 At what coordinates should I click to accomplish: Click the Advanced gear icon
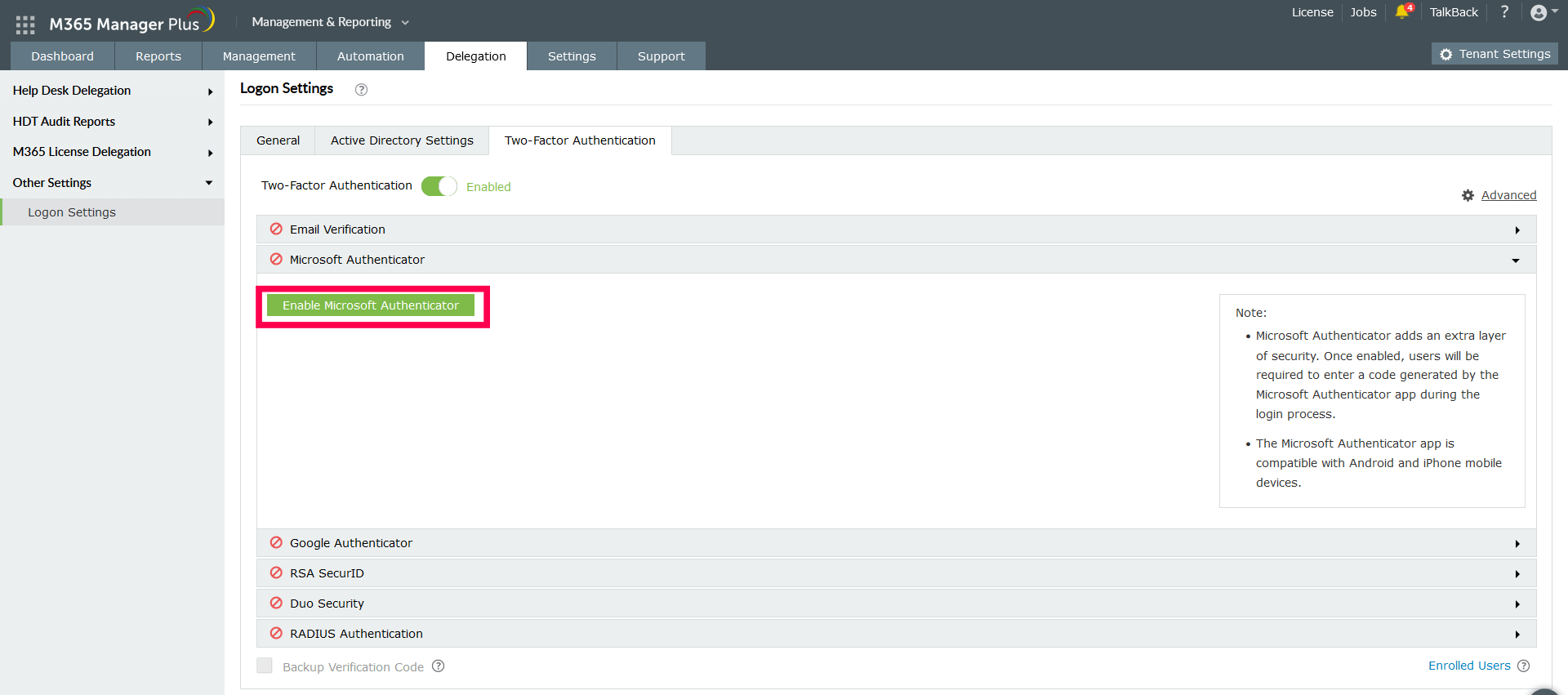click(x=1468, y=195)
